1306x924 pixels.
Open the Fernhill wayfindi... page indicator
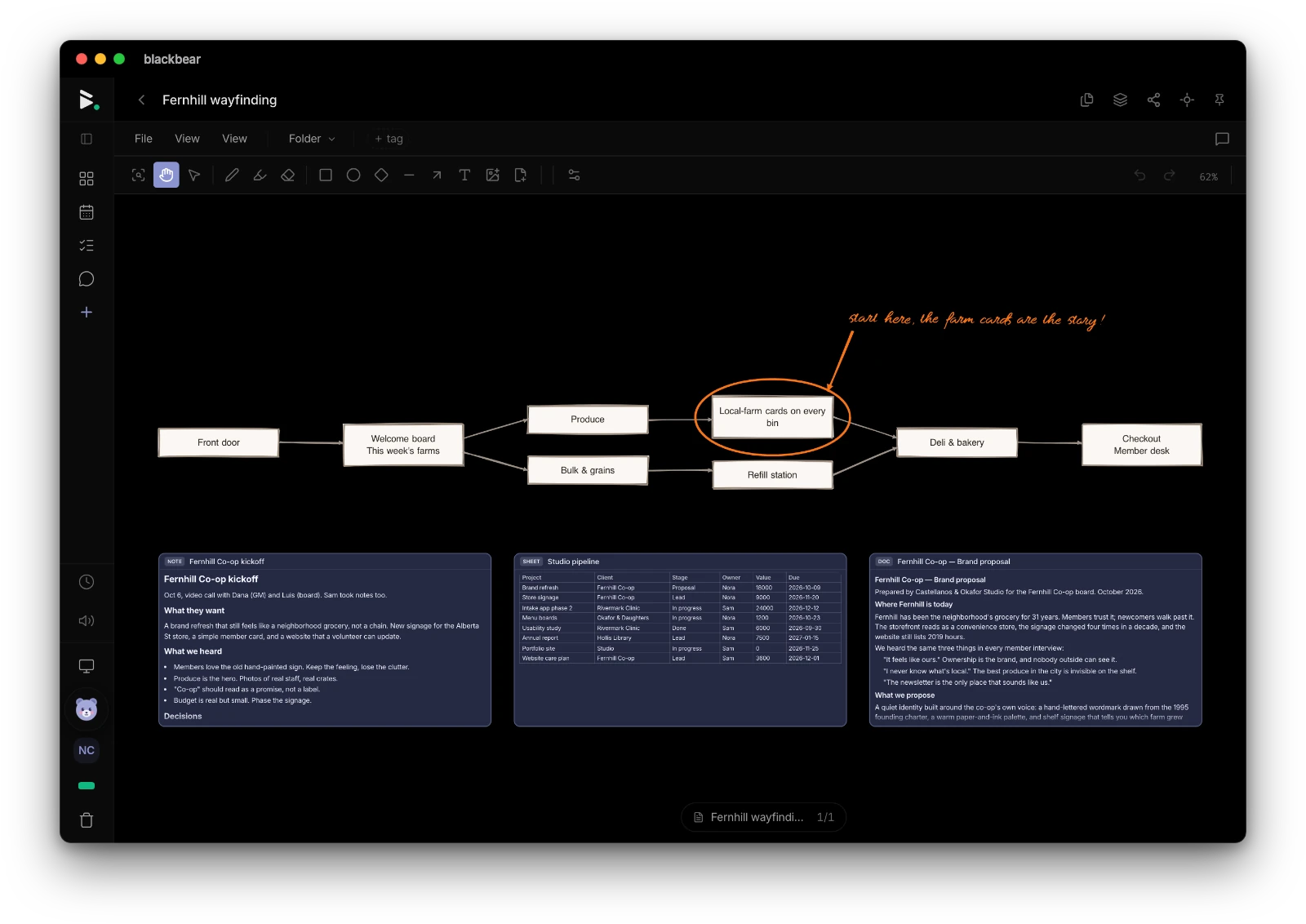pyautogui.click(x=763, y=817)
